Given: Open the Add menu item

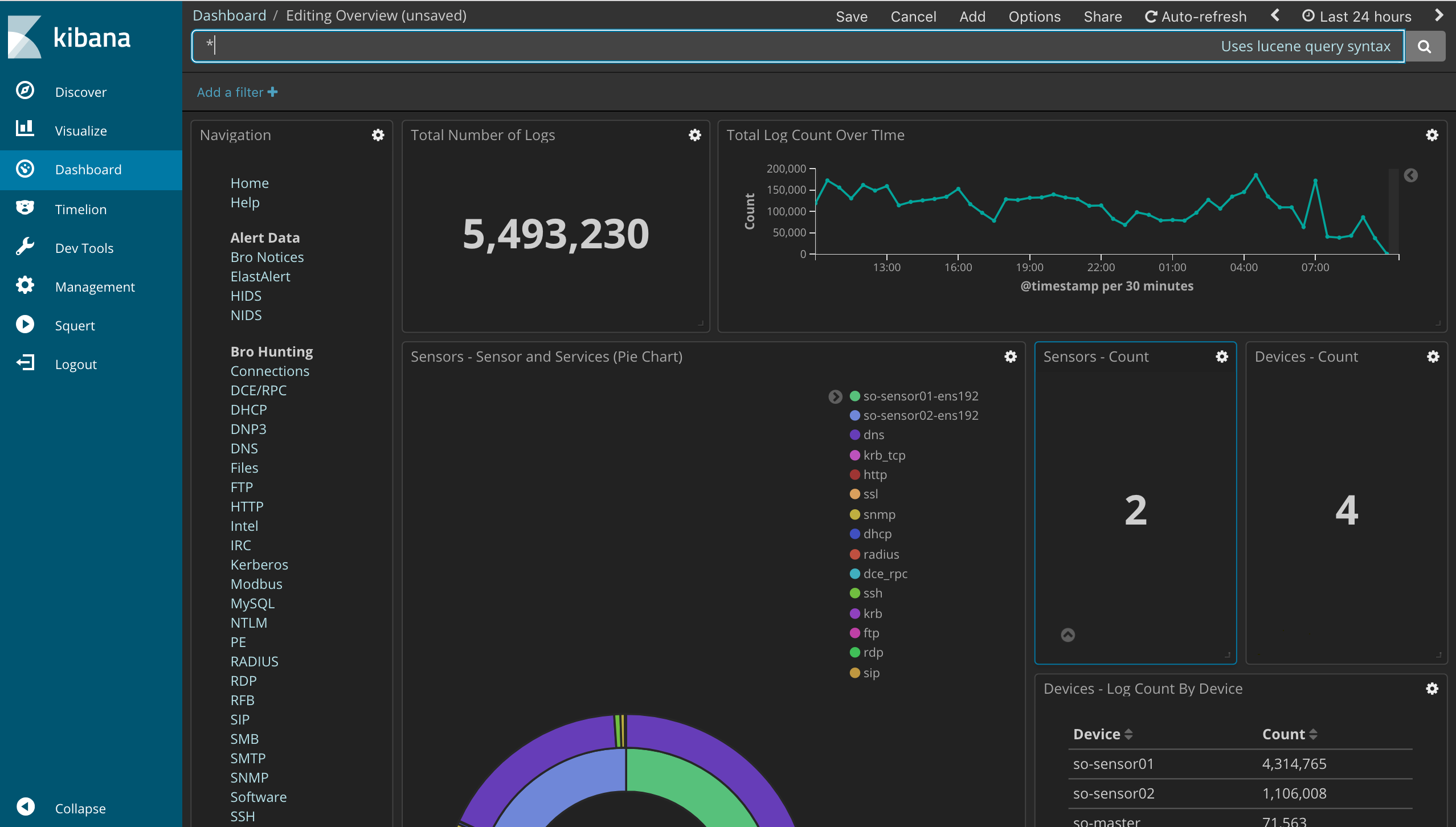Looking at the screenshot, I should coord(972,17).
